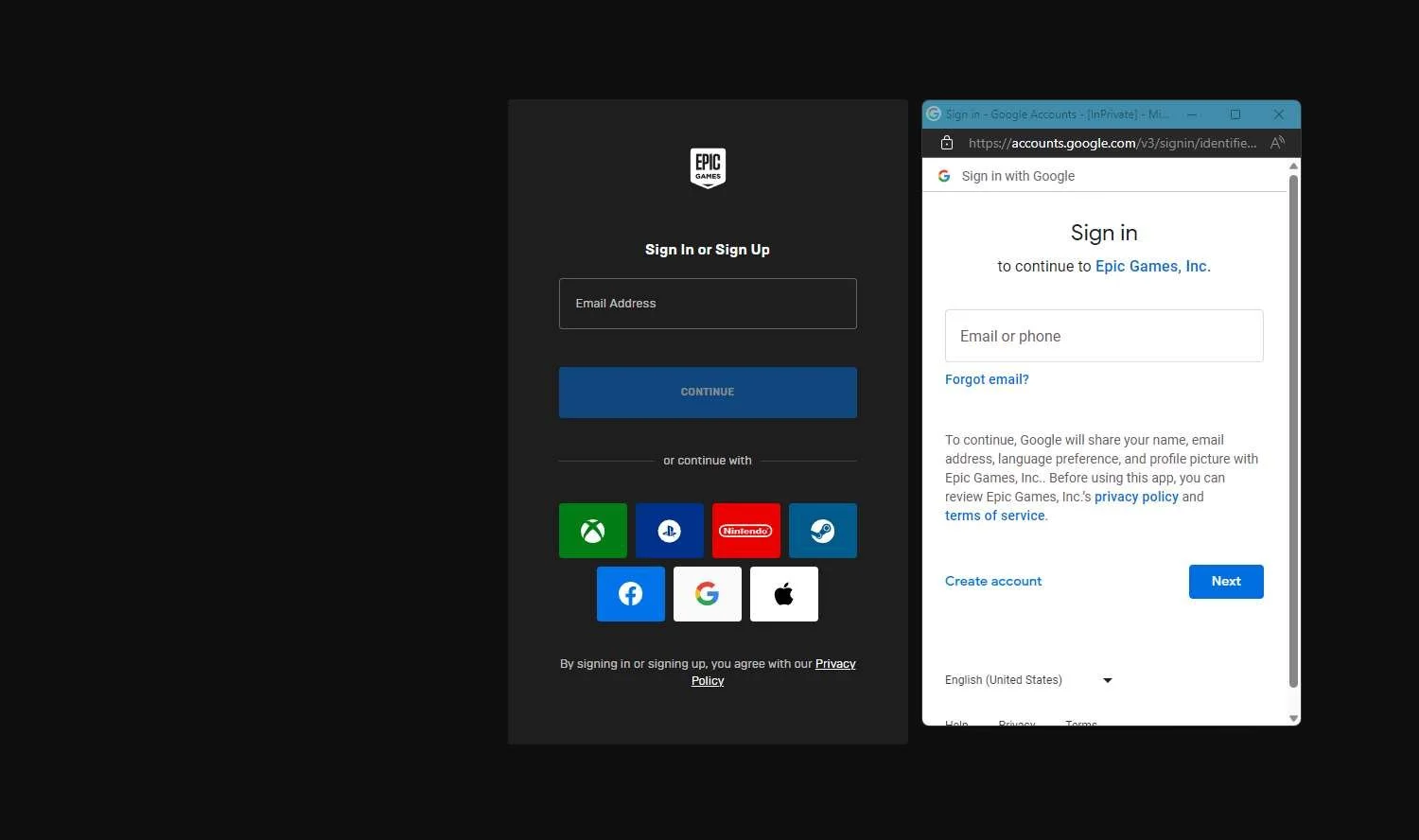Minimize the Google sign-in popup window
The width and height of the screenshot is (1419, 840).
[x=1192, y=114]
